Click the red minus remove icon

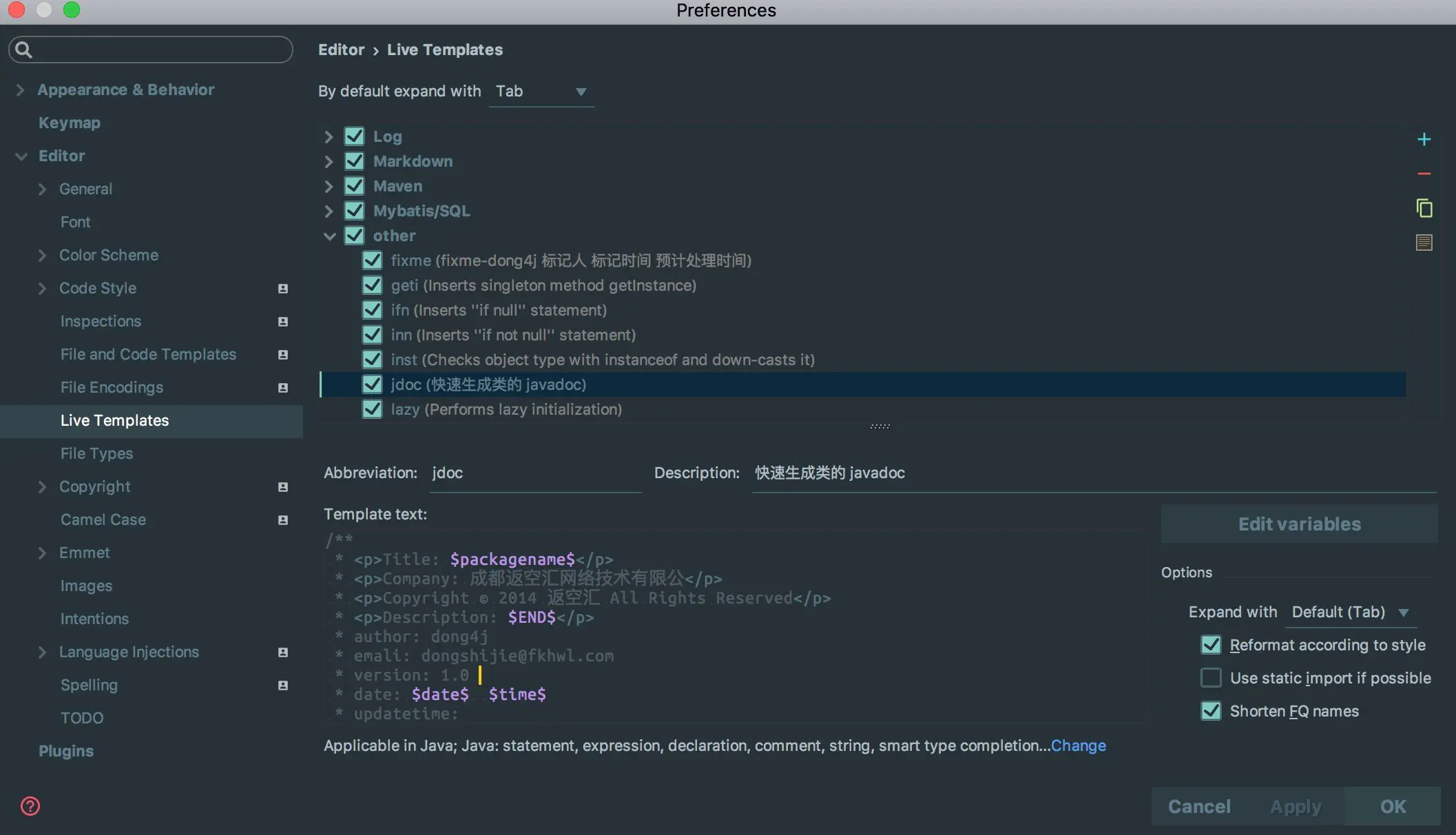(x=1424, y=174)
